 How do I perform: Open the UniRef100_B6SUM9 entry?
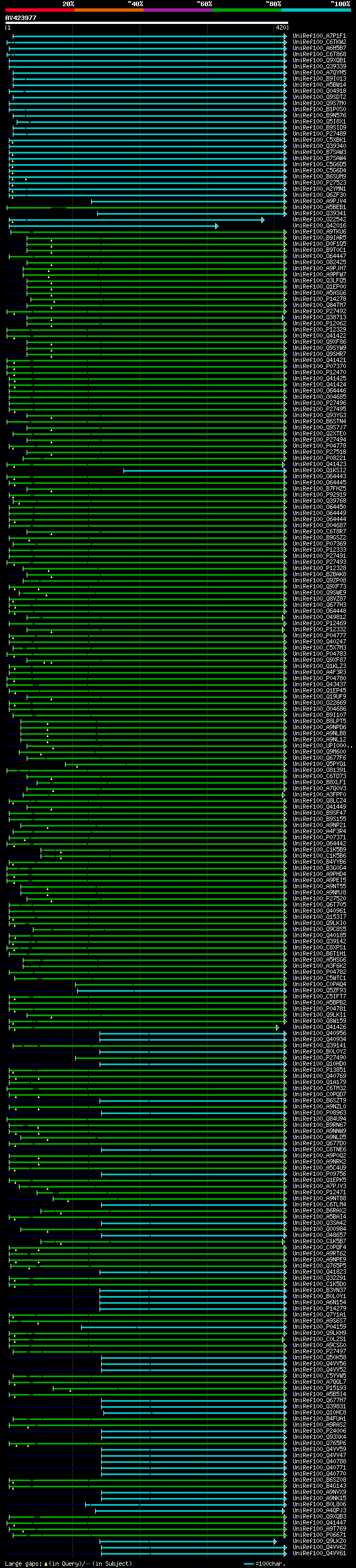point(319,176)
